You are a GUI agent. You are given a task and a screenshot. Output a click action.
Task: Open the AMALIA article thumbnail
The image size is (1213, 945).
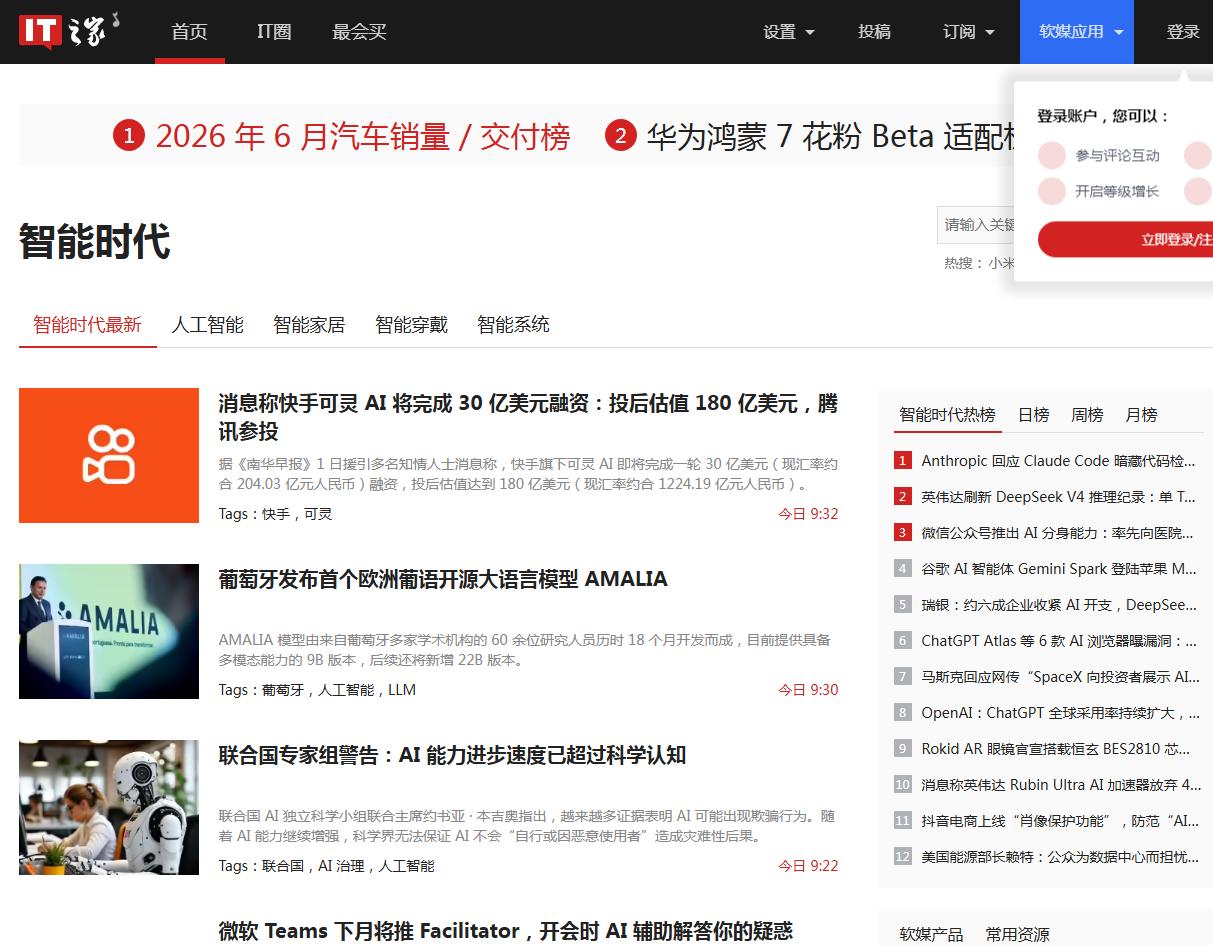109,631
